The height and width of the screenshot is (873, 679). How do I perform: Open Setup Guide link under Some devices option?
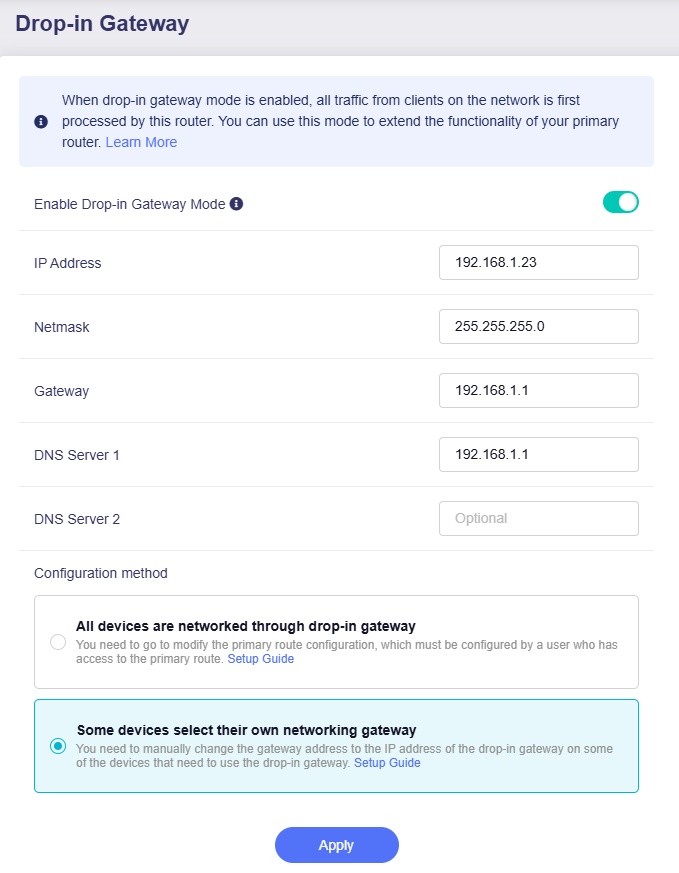point(387,763)
